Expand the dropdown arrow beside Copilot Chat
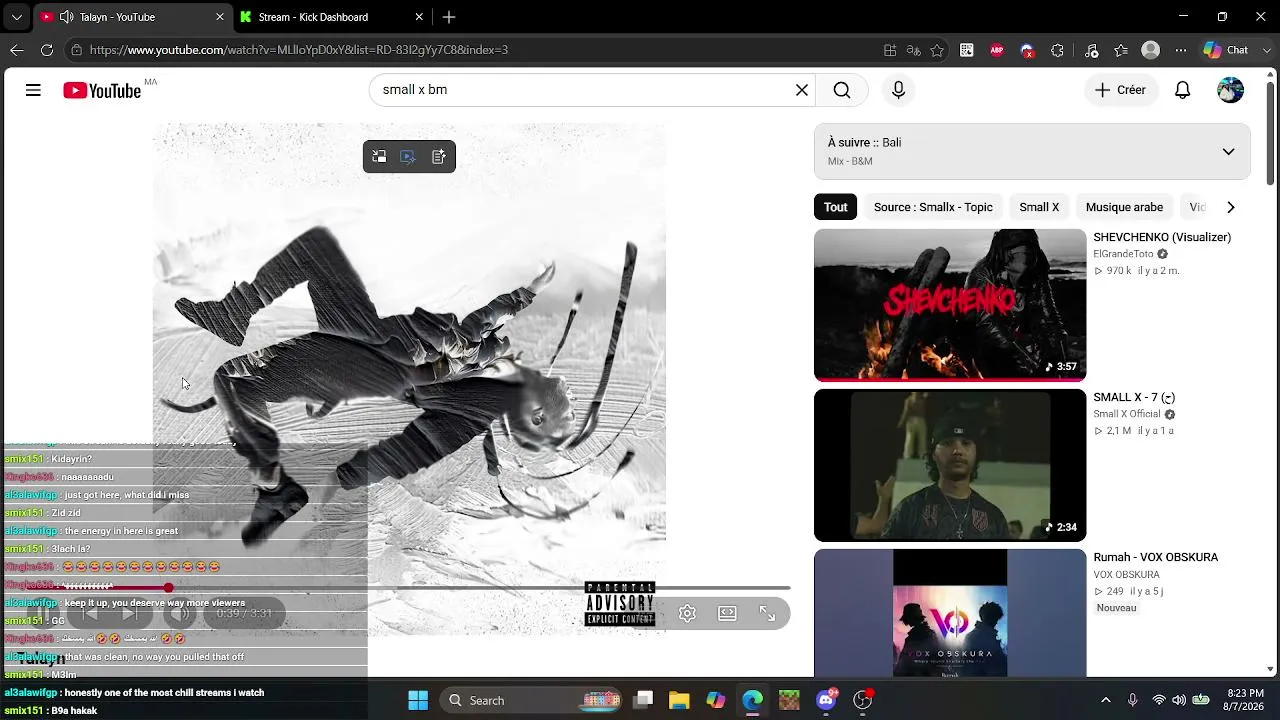This screenshot has height=720, width=1280. (1265, 50)
